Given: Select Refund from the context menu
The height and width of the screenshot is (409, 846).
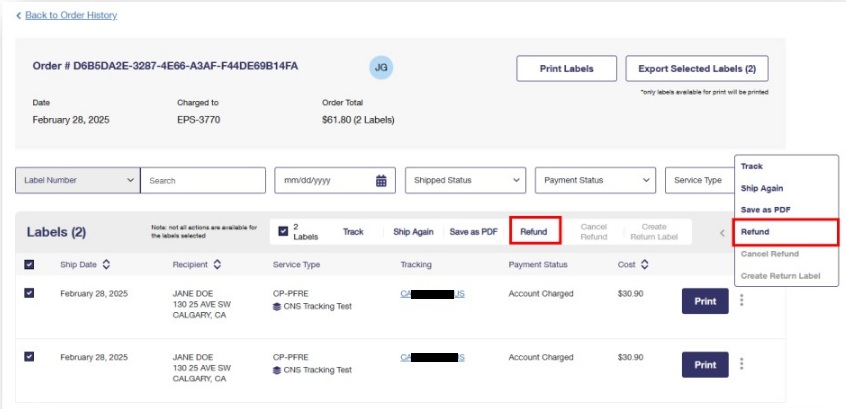Looking at the screenshot, I should (785, 232).
